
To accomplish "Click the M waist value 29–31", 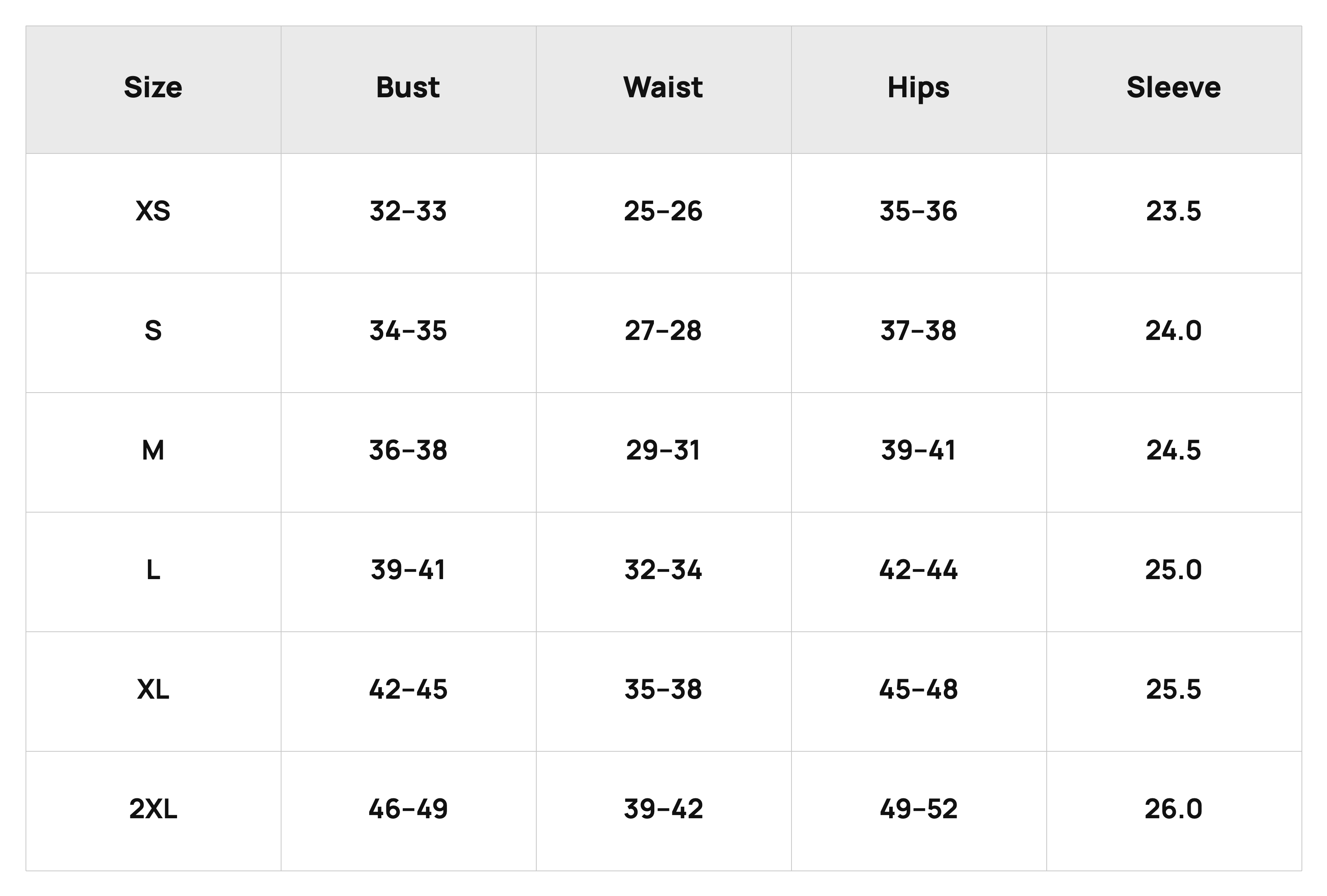I will pyautogui.click(x=663, y=450).
